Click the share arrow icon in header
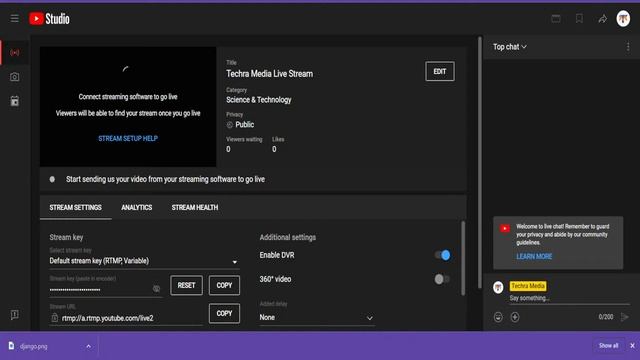640x360 pixels. click(x=602, y=19)
